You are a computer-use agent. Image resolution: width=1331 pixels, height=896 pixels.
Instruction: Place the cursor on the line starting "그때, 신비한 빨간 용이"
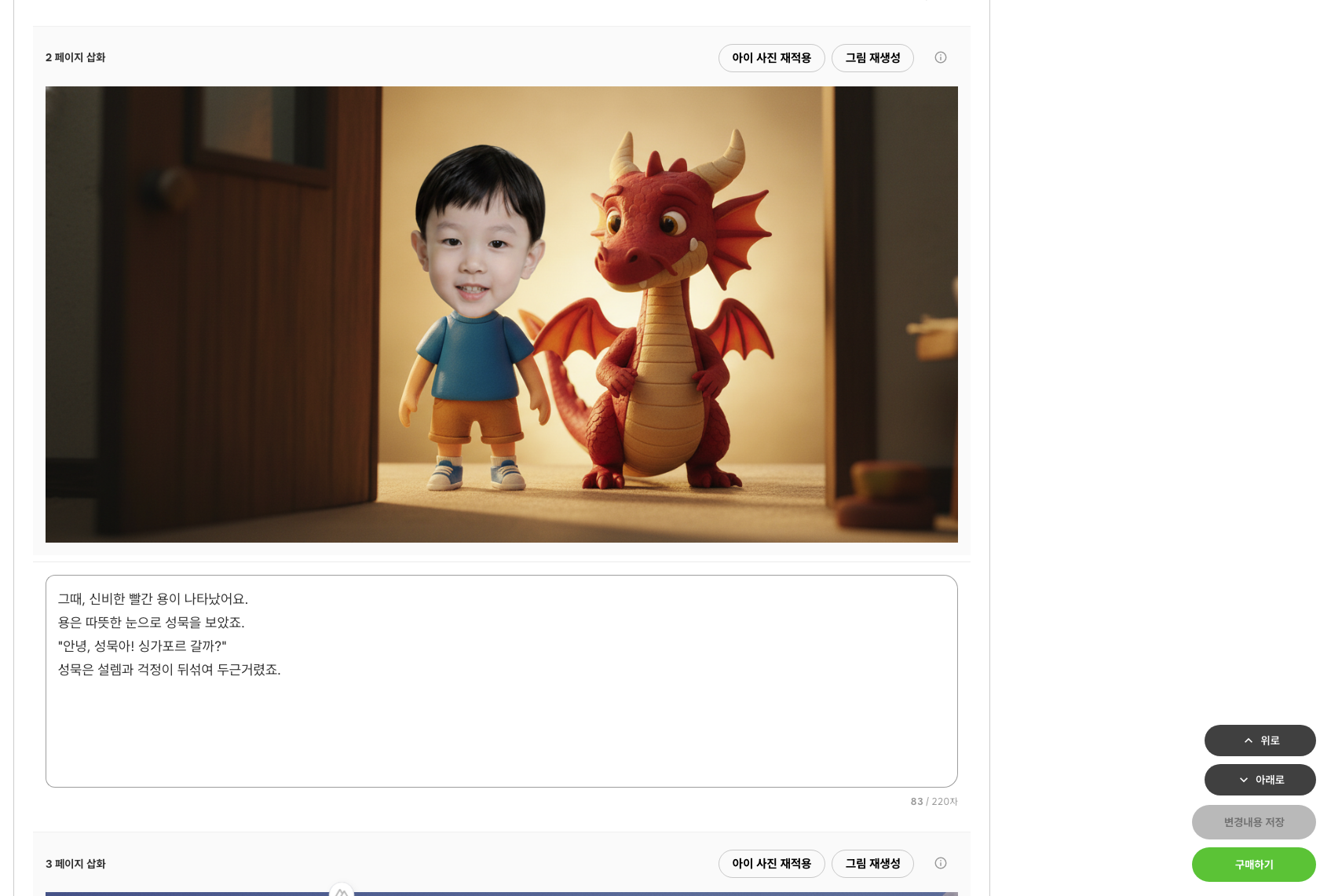153,599
